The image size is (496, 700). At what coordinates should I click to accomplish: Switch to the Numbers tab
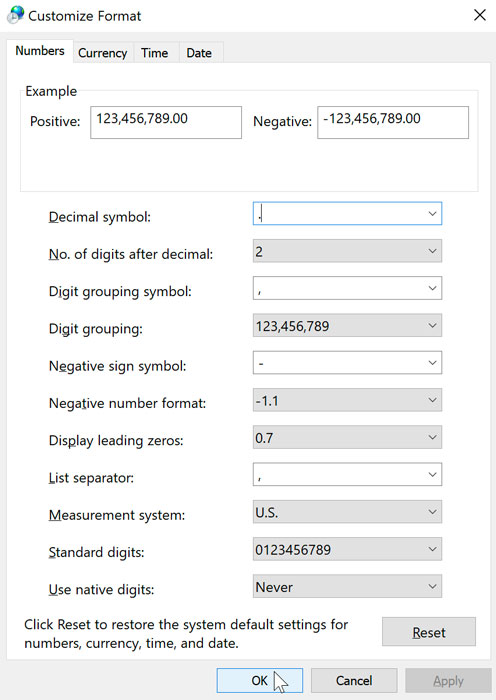click(x=40, y=51)
